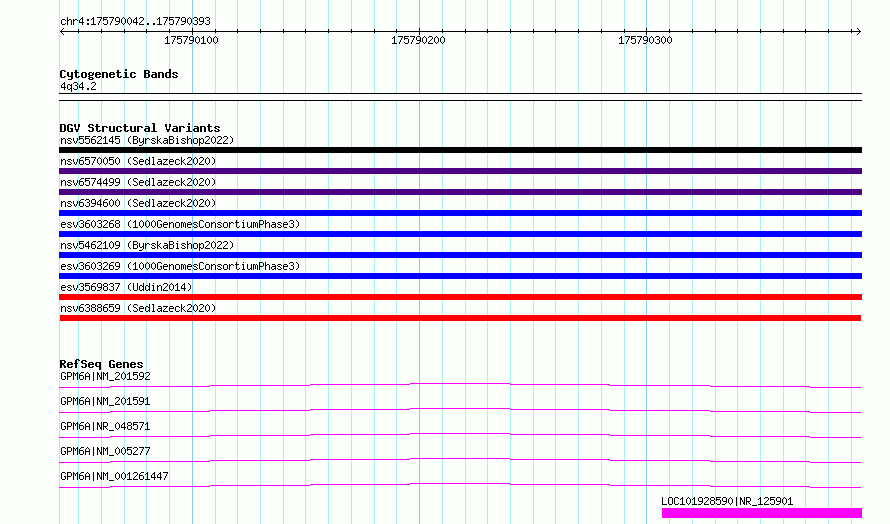Viewport: 890px width, 524px height.
Task: Click the blue bar for nsv5462109
Action: pyautogui.click(x=460, y=255)
